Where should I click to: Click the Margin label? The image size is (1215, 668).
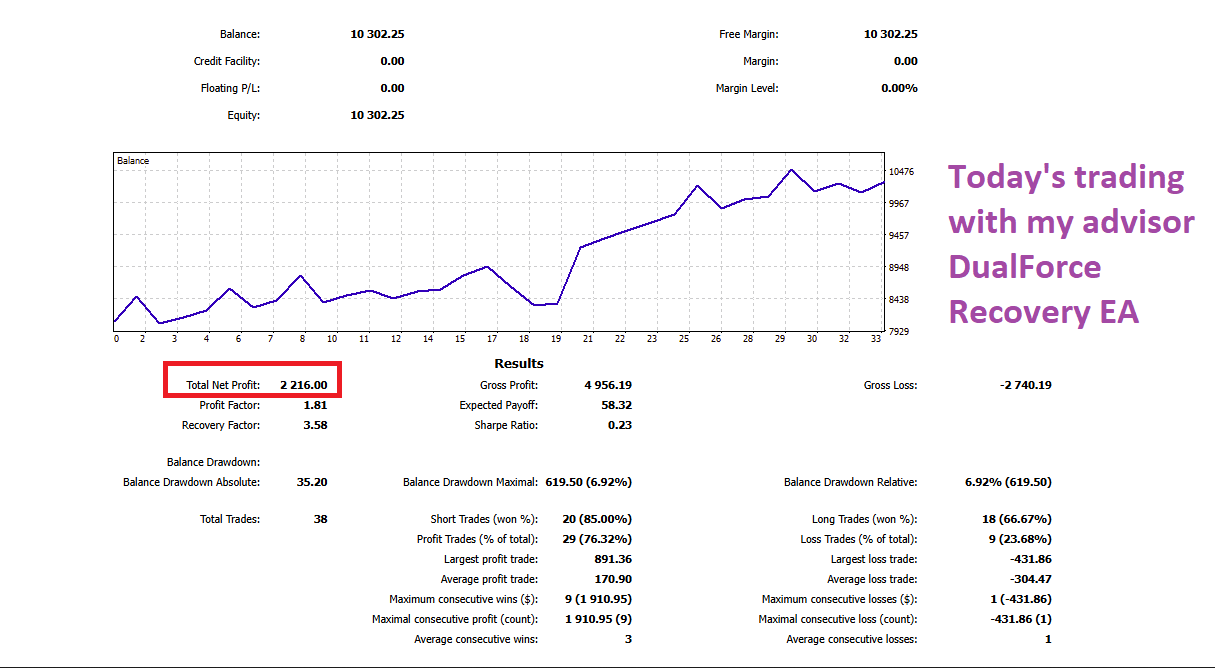tap(761, 61)
